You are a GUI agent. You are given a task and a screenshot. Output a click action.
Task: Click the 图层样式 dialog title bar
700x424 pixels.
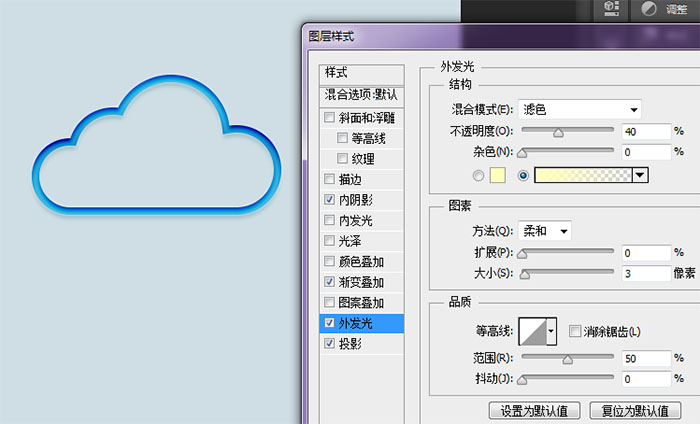[500, 36]
